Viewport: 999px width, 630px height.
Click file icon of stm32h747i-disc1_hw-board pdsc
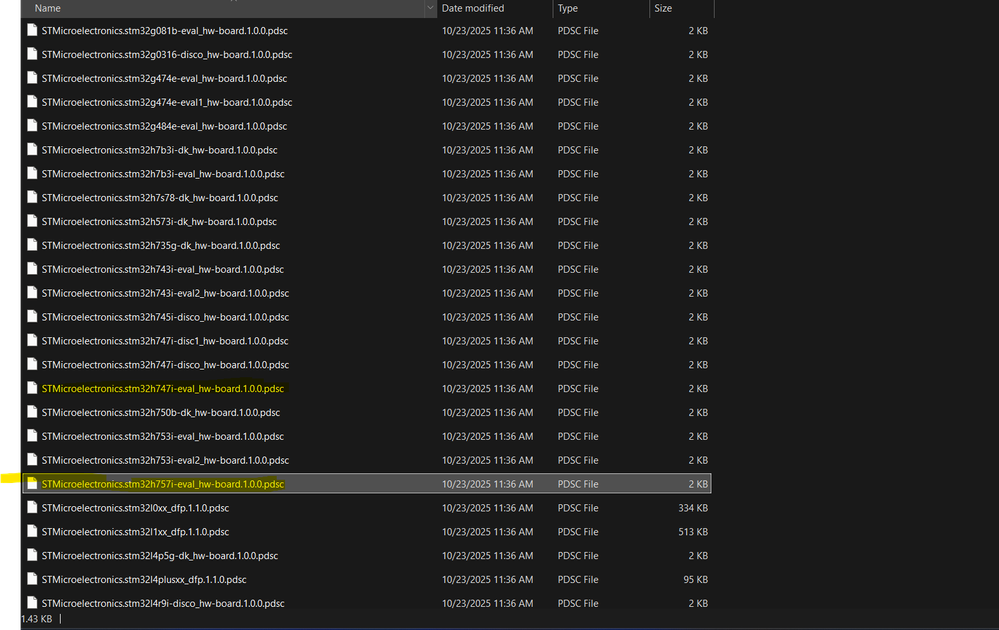click(32, 341)
